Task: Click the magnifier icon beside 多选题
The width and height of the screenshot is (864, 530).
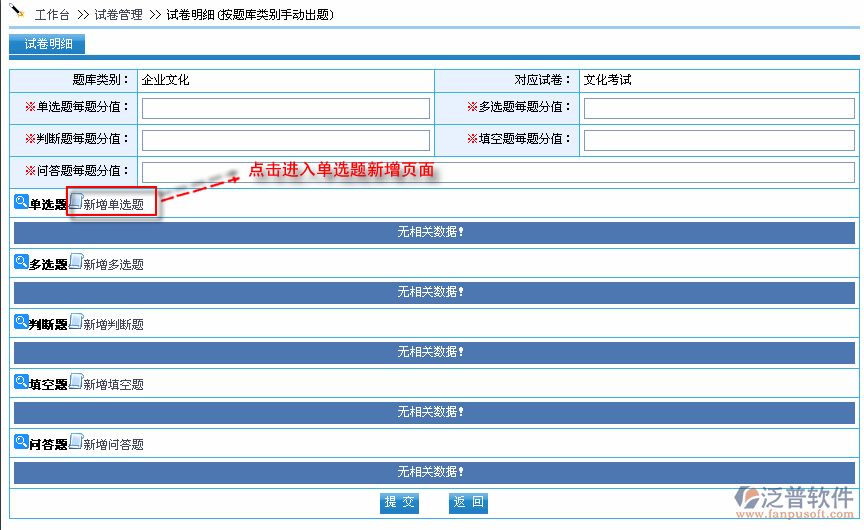Action: tap(21, 262)
